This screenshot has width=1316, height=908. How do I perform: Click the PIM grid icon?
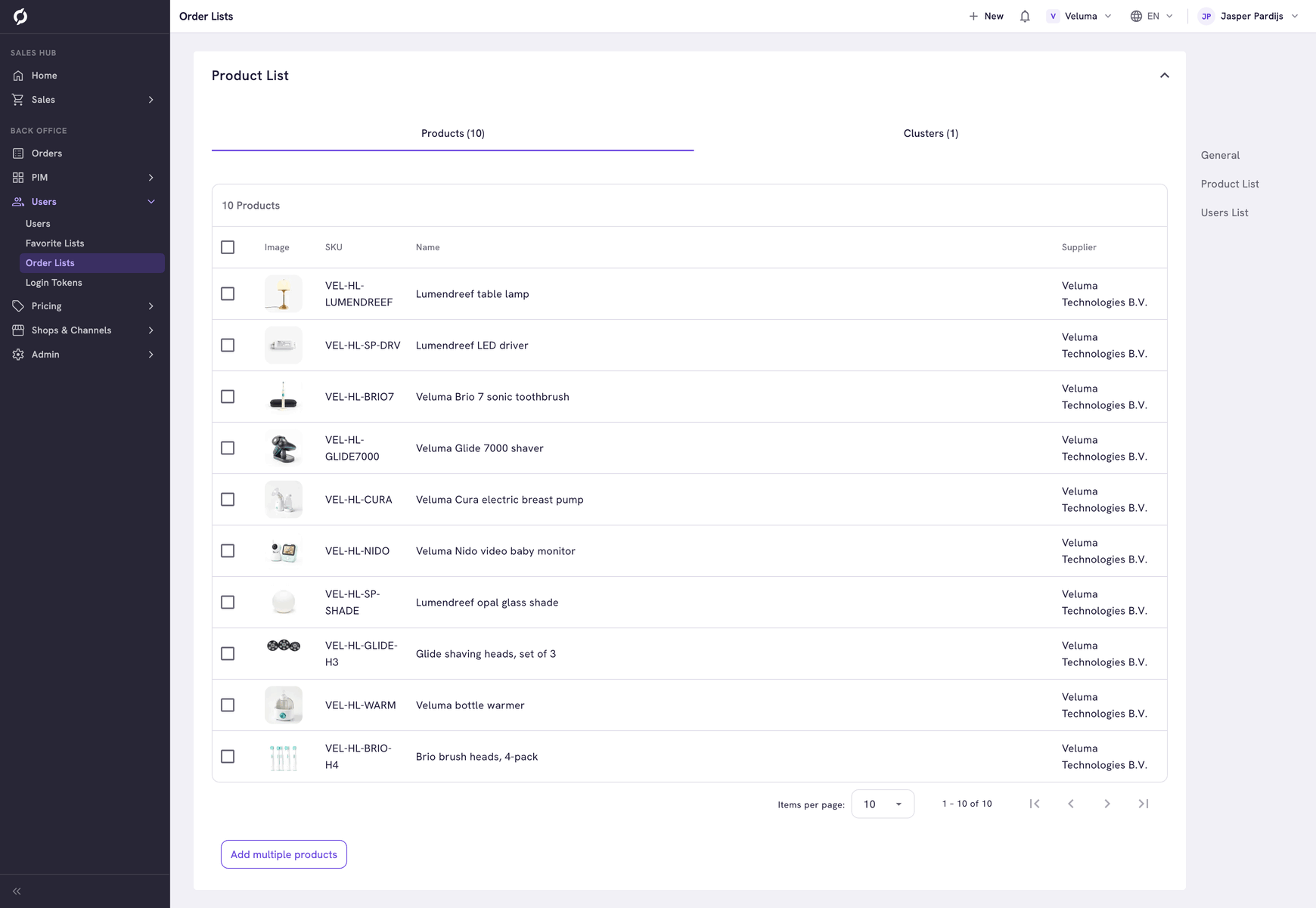(18, 178)
